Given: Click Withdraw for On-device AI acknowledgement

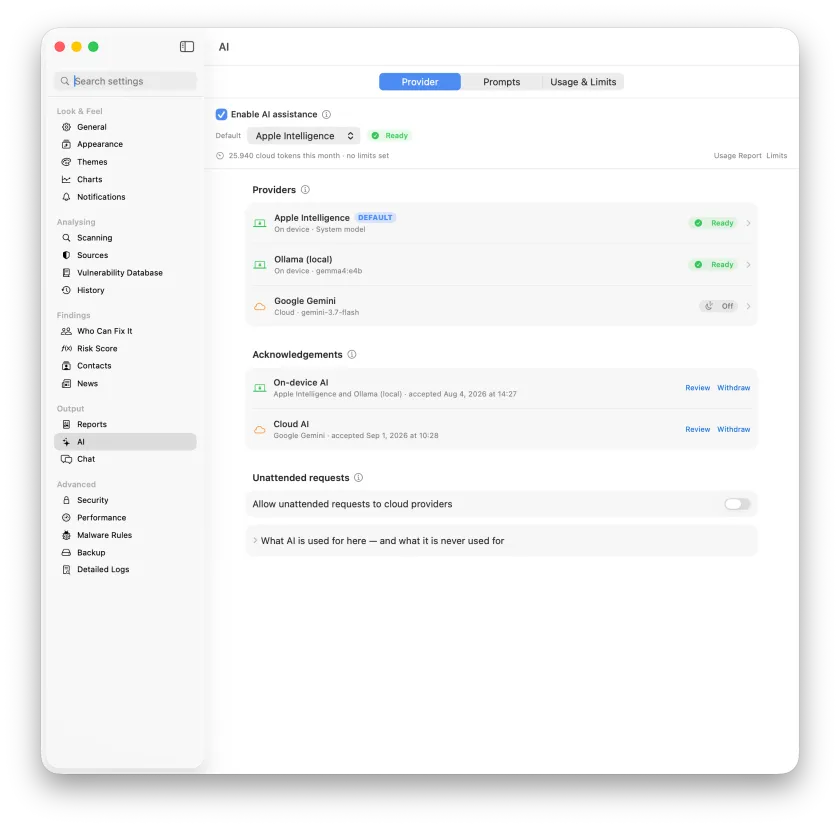Looking at the screenshot, I should (733, 388).
